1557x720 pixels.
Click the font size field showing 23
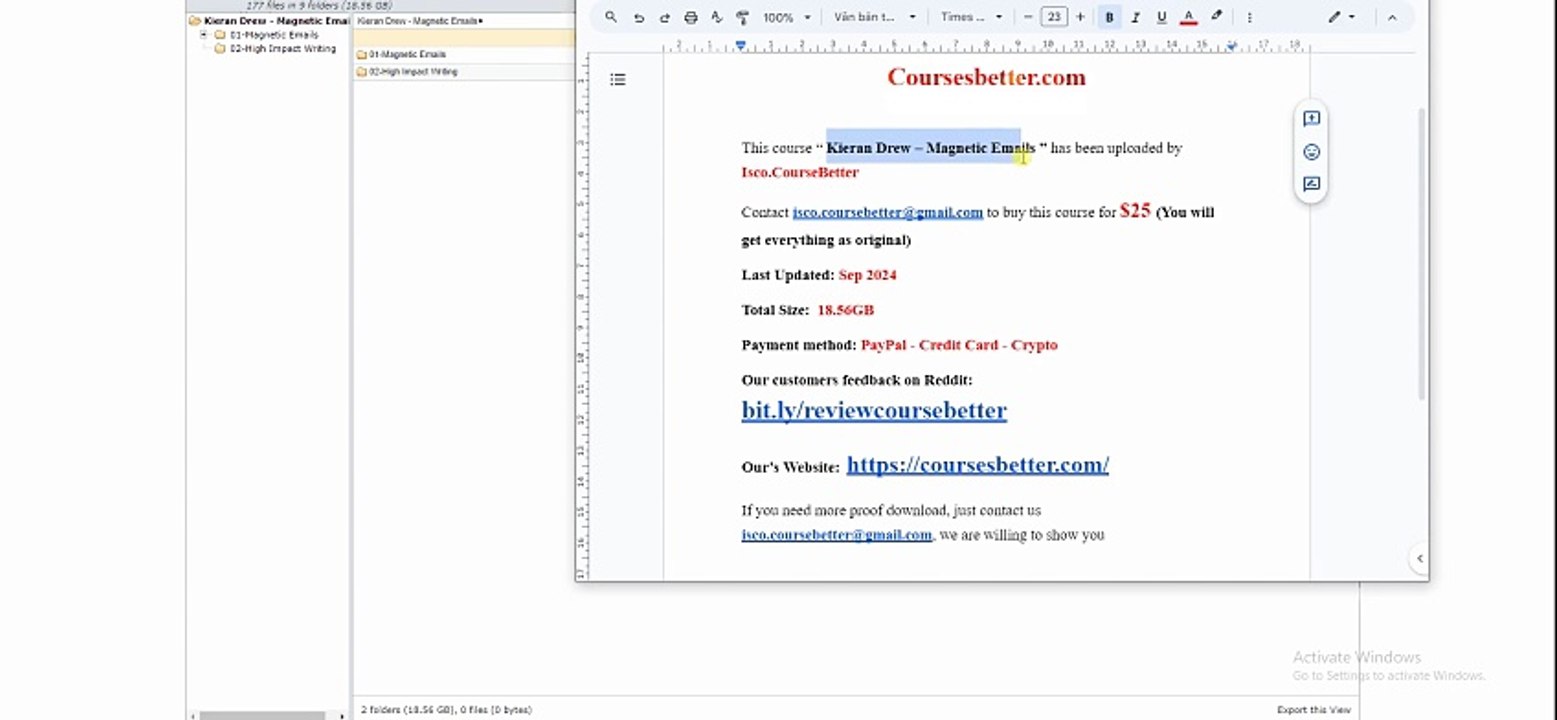1054,17
